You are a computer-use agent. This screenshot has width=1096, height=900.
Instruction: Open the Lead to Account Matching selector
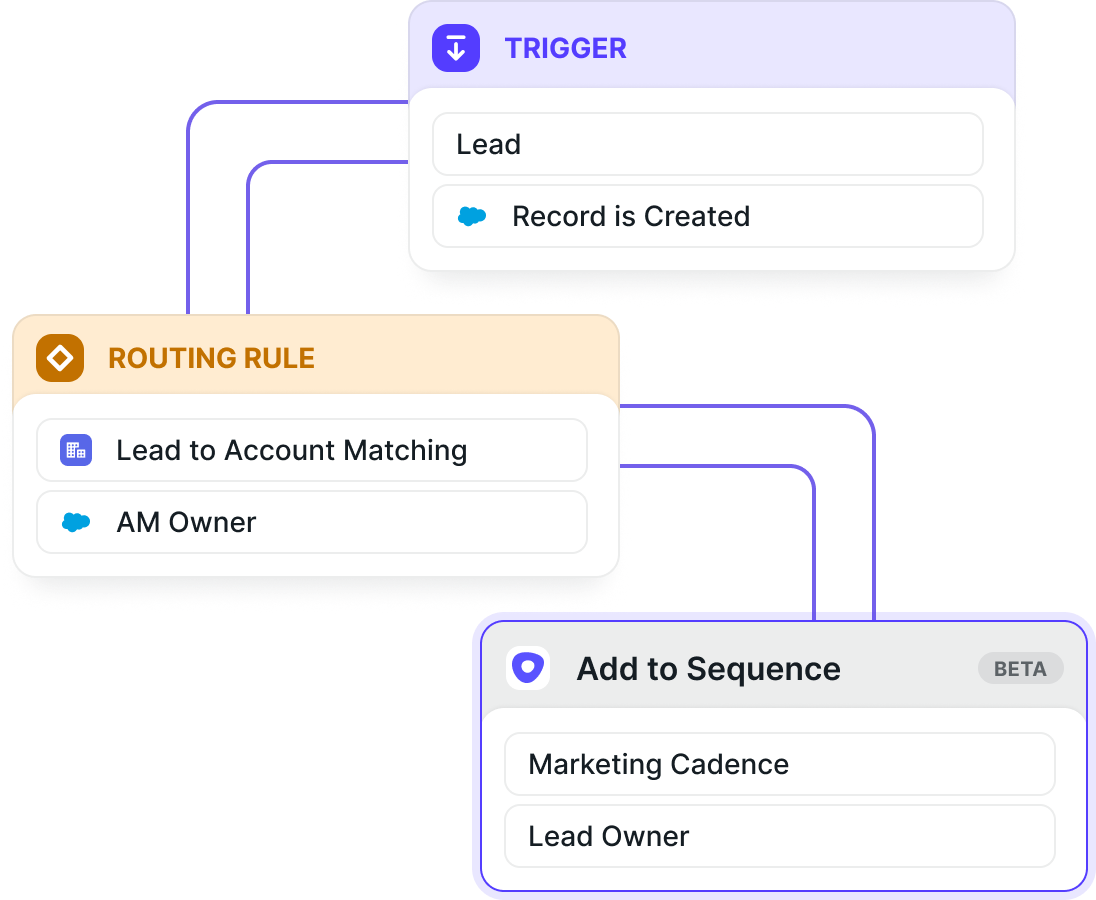312,450
